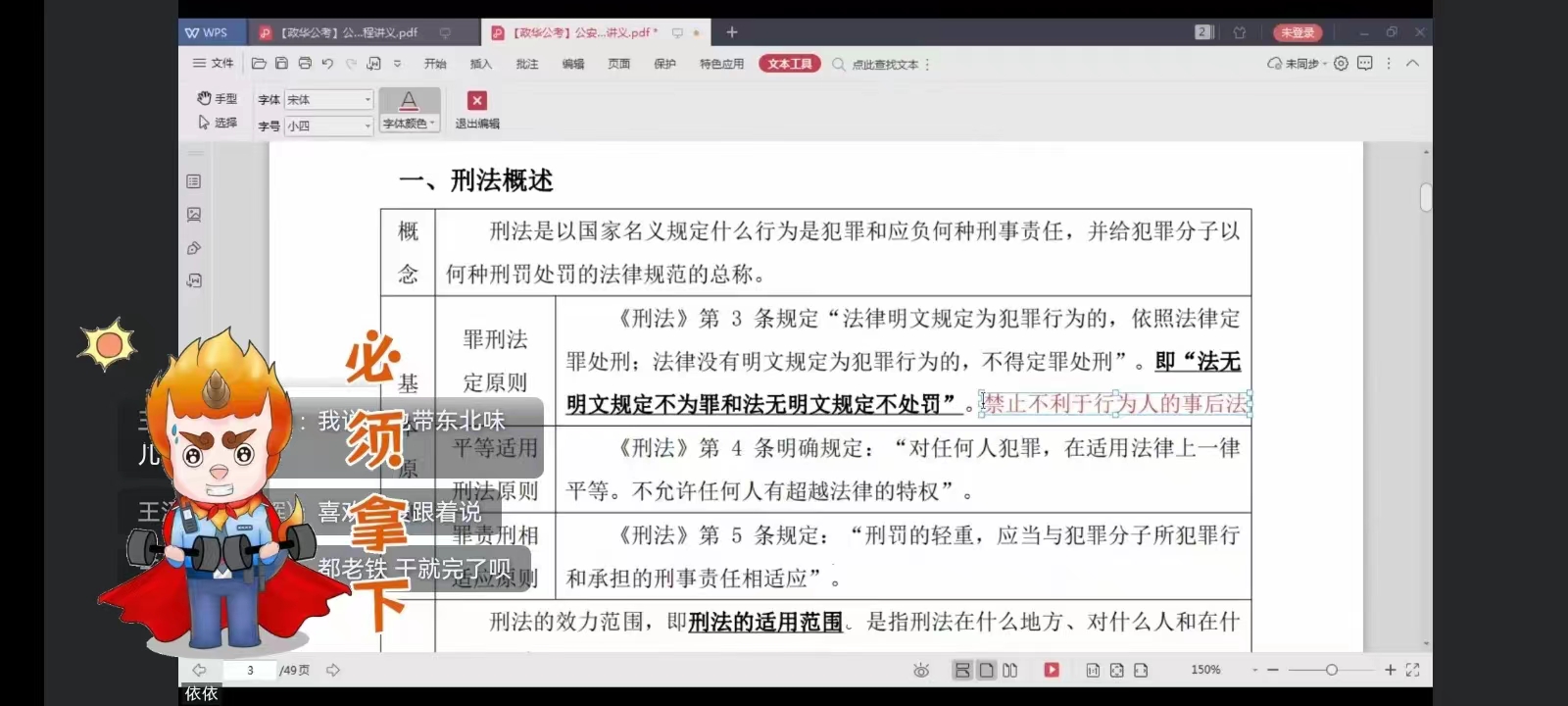Open the 插入 menu tab
Image resolution: width=1568 pixels, height=706 pixels.
480,64
